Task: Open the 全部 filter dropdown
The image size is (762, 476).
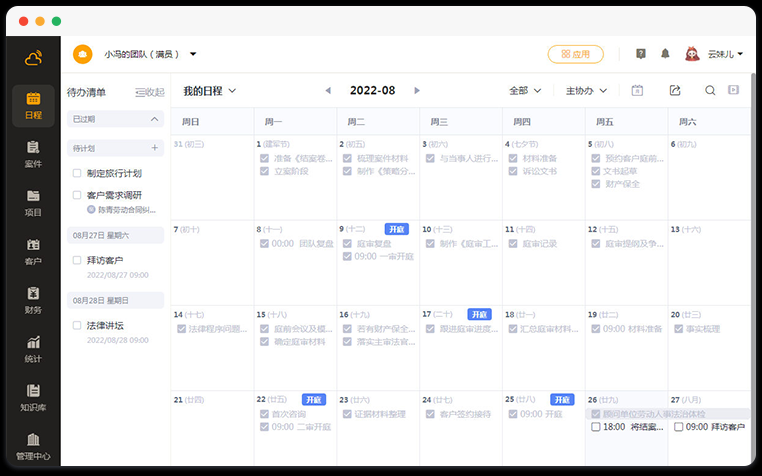Action: click(x=525, y=91)
